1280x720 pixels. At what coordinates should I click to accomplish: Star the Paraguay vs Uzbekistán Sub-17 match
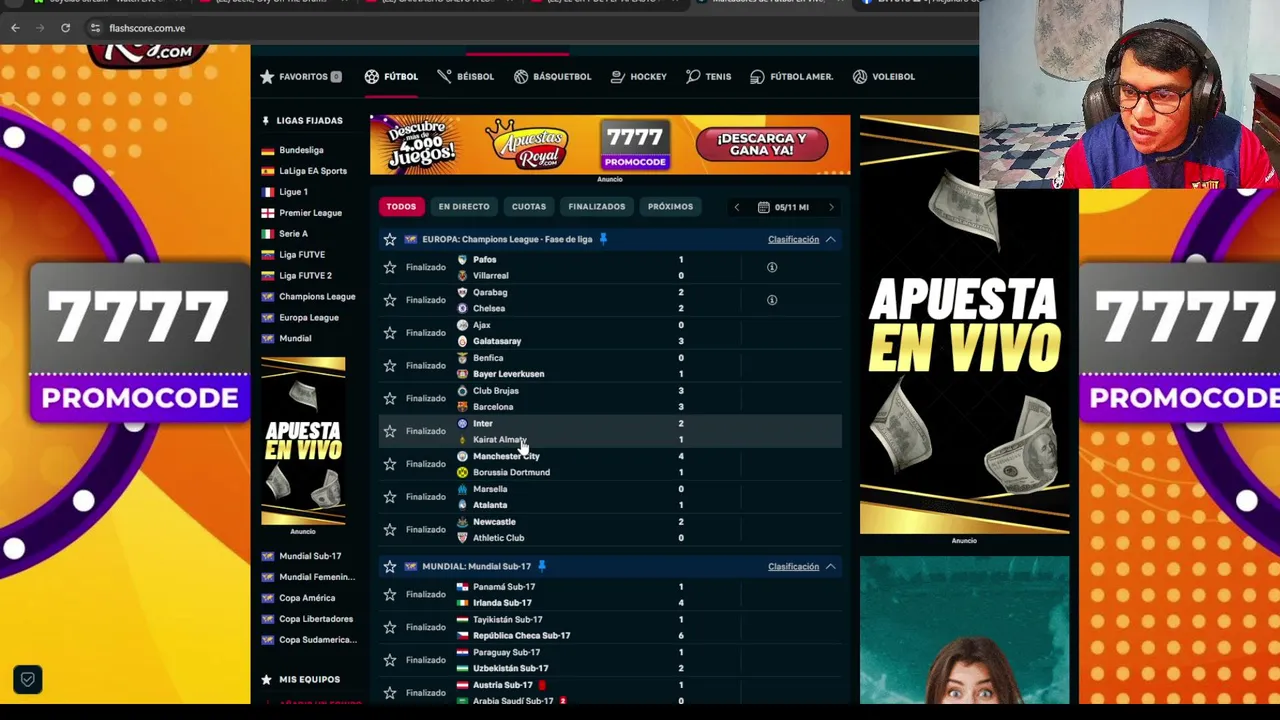390,660
